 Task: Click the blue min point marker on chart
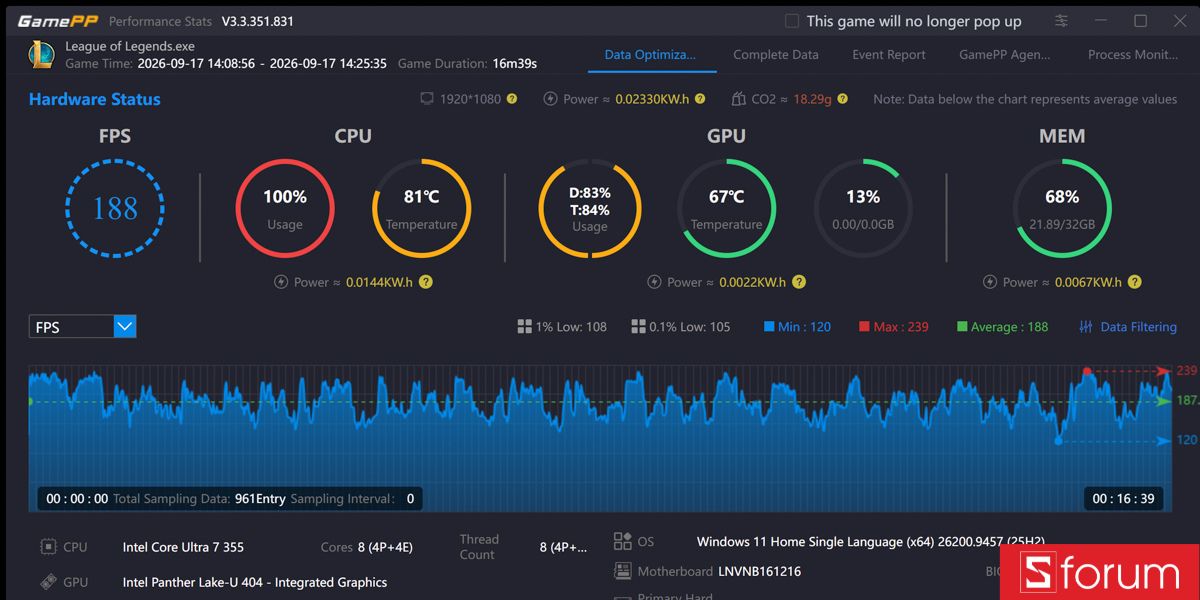click(x=1059, y=440)
